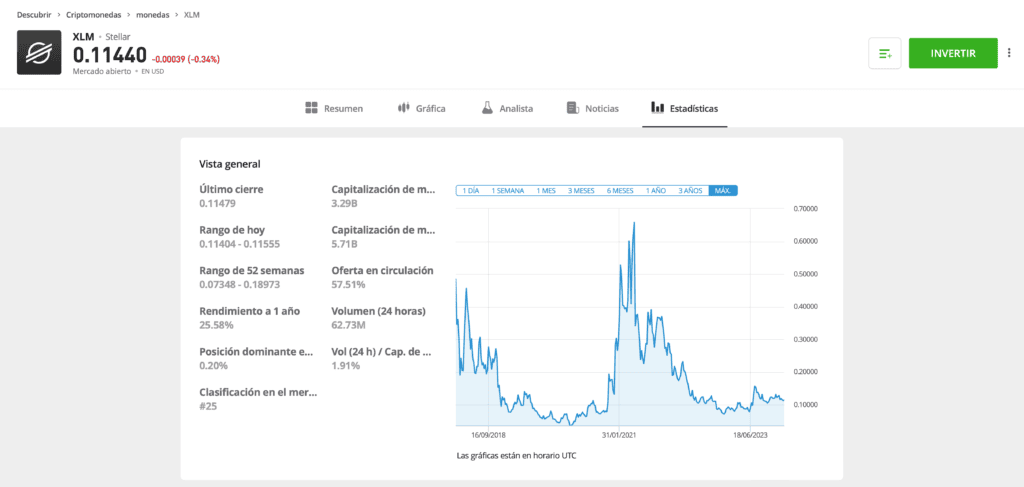Click the green INVERTIR button
This screenshot has height=487, width=1024.
953,54
